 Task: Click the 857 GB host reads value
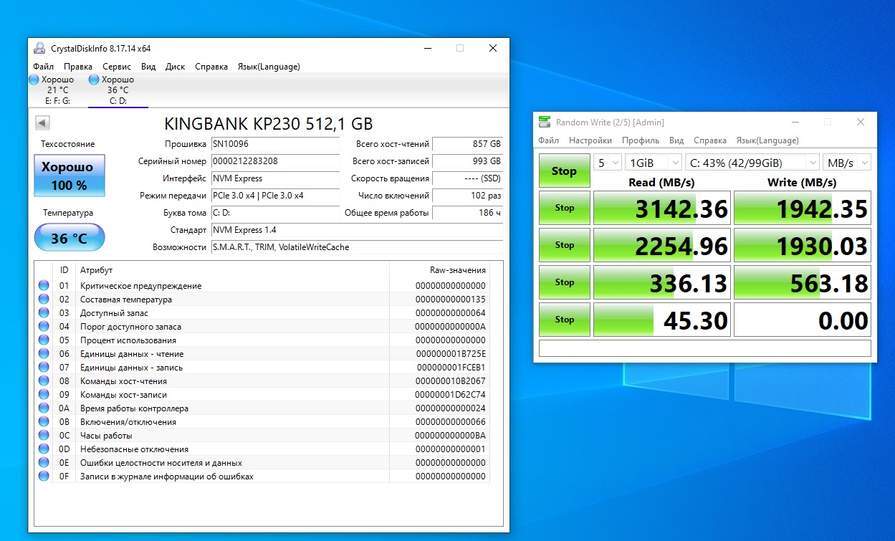(x=467, y=144)
